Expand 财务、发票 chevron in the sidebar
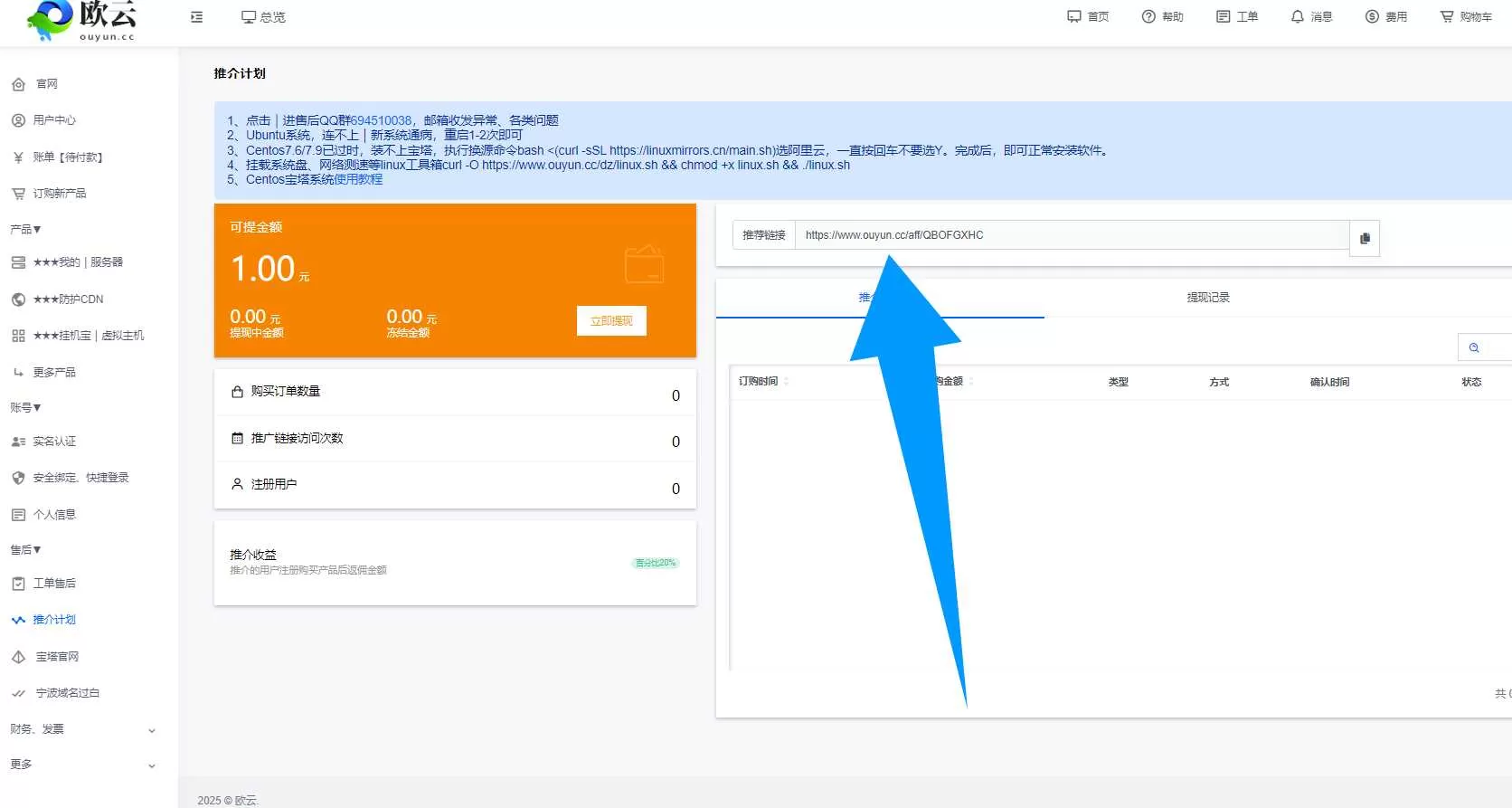 coord(152,730)
